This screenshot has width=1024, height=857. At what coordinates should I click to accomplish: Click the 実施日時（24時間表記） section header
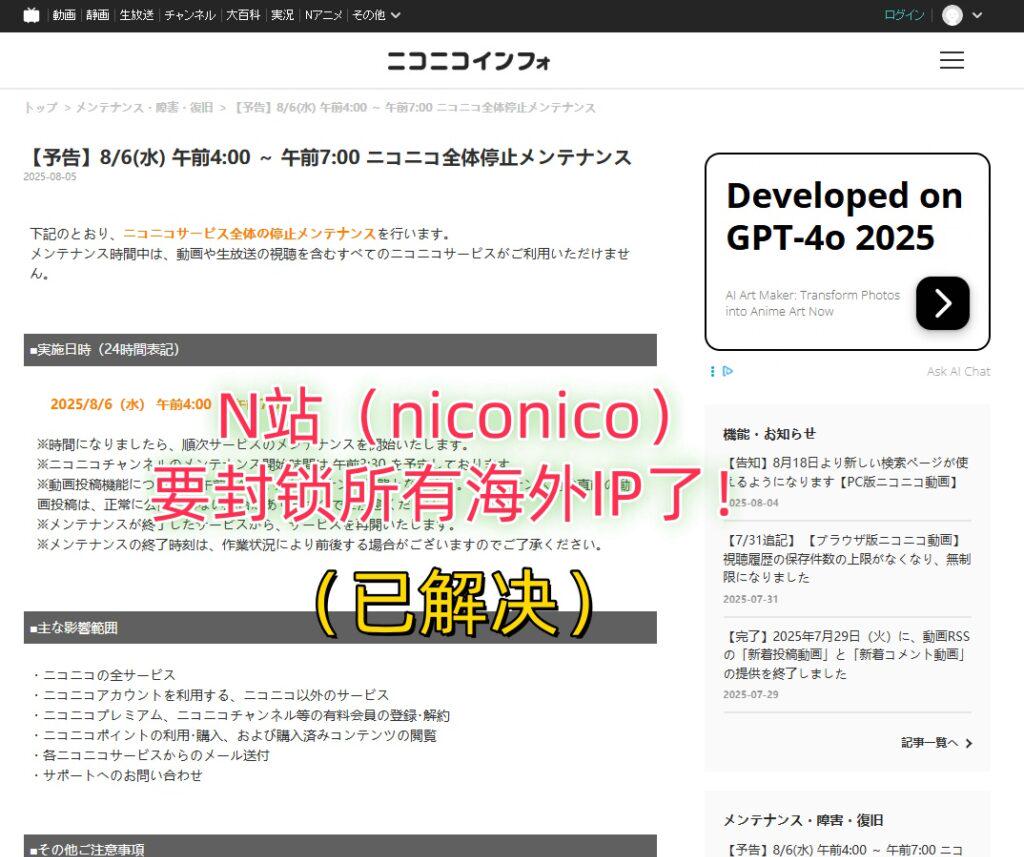pyautogui.click(x=340, y=349)
